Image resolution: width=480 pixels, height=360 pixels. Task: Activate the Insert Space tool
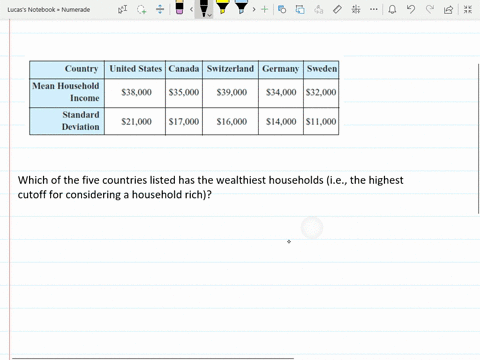[x=160, y=9]
